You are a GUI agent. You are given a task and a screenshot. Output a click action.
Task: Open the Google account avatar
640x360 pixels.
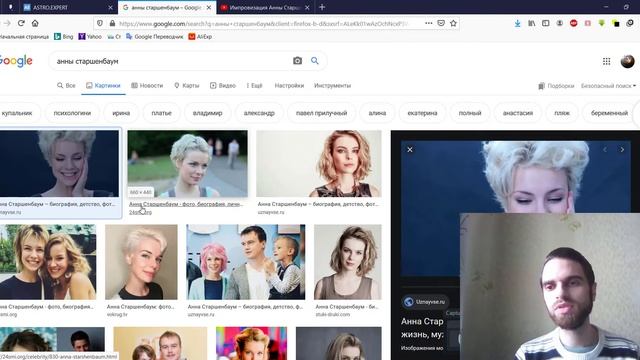[627, 61]
